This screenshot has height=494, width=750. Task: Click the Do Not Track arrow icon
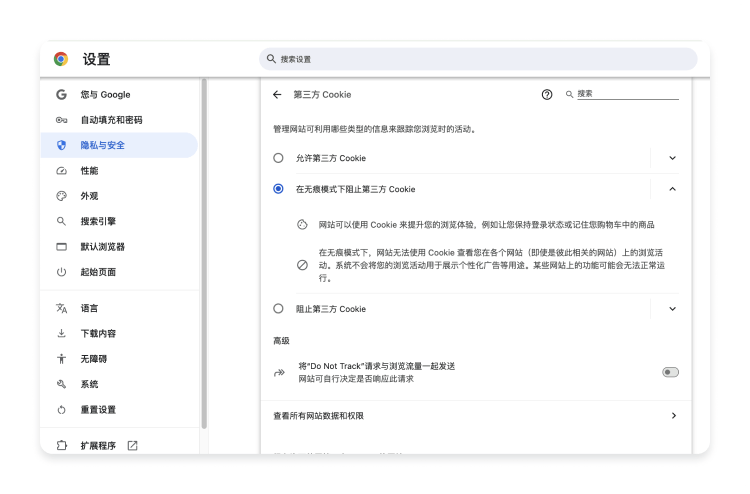[279, 373]
